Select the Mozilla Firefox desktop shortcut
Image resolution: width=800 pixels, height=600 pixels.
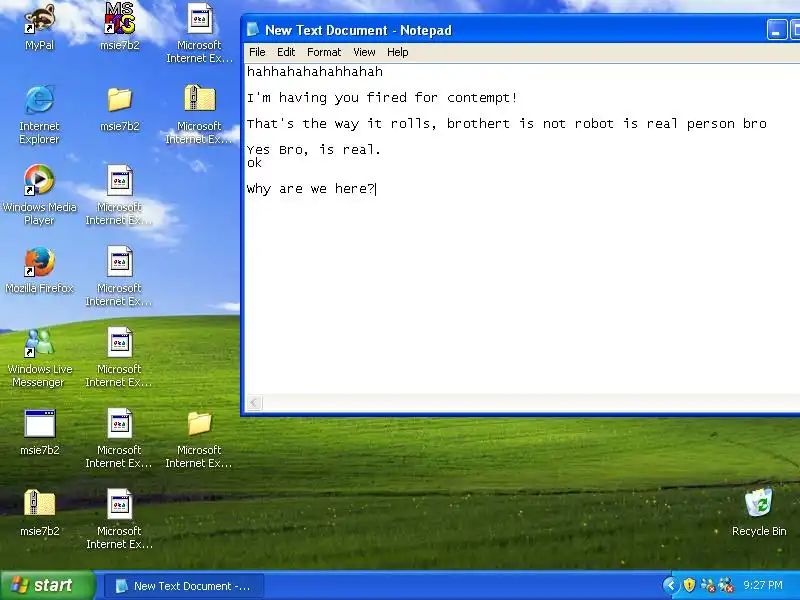click(x=39, y=270)
